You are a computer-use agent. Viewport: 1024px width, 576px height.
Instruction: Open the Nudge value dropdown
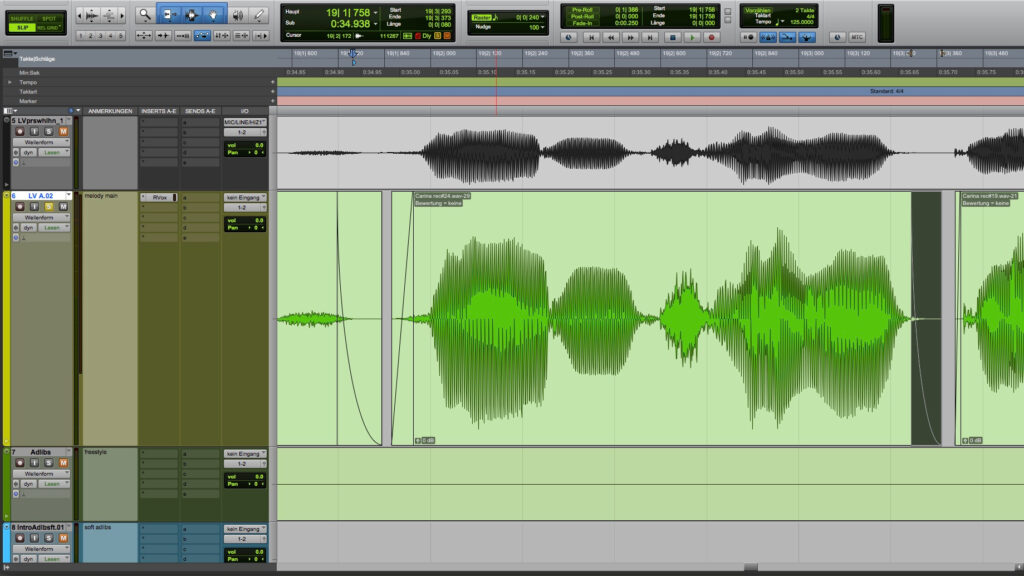pyautogui.click(x=542, y=27)
